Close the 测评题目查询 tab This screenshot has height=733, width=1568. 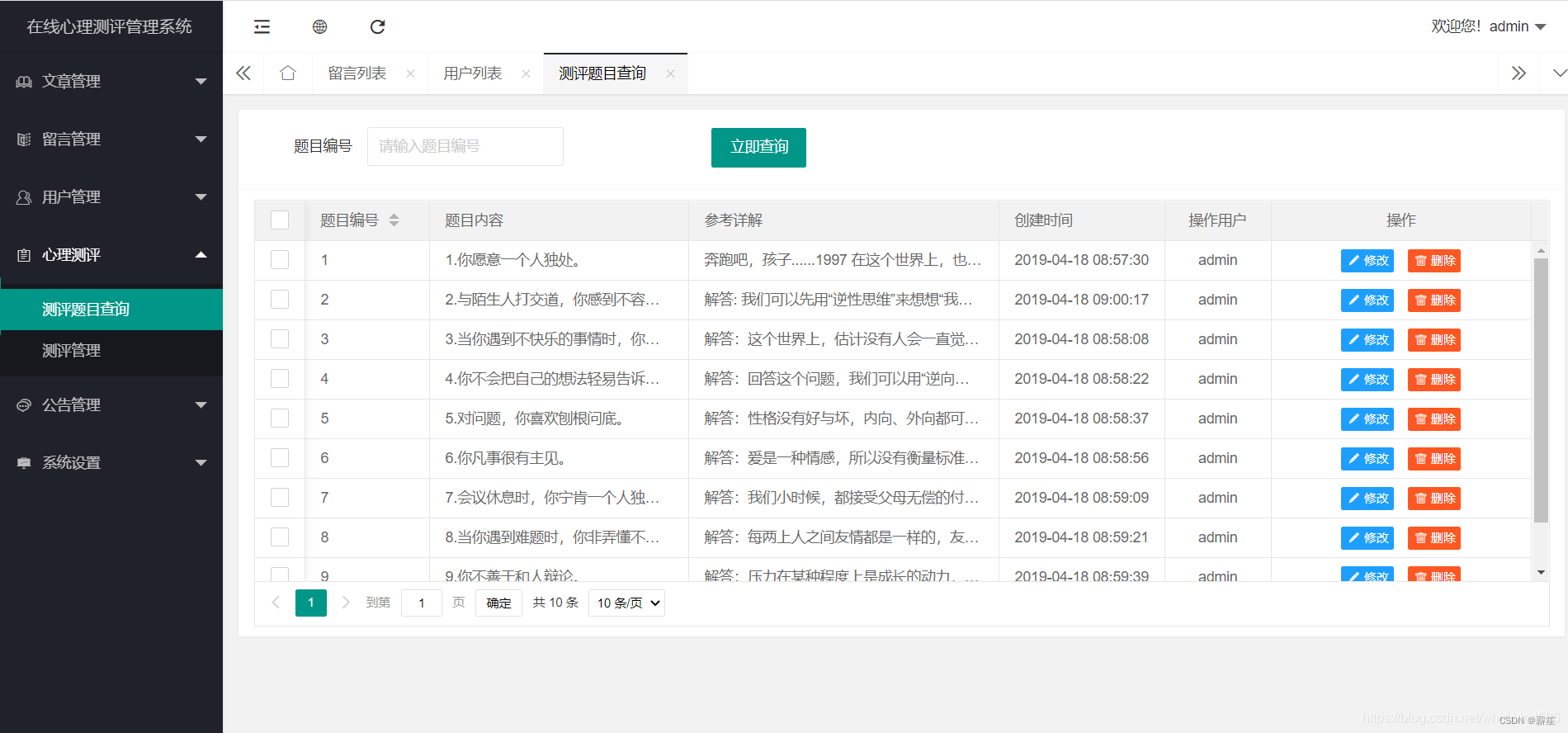pyautogui.click(x=670, y=73)
